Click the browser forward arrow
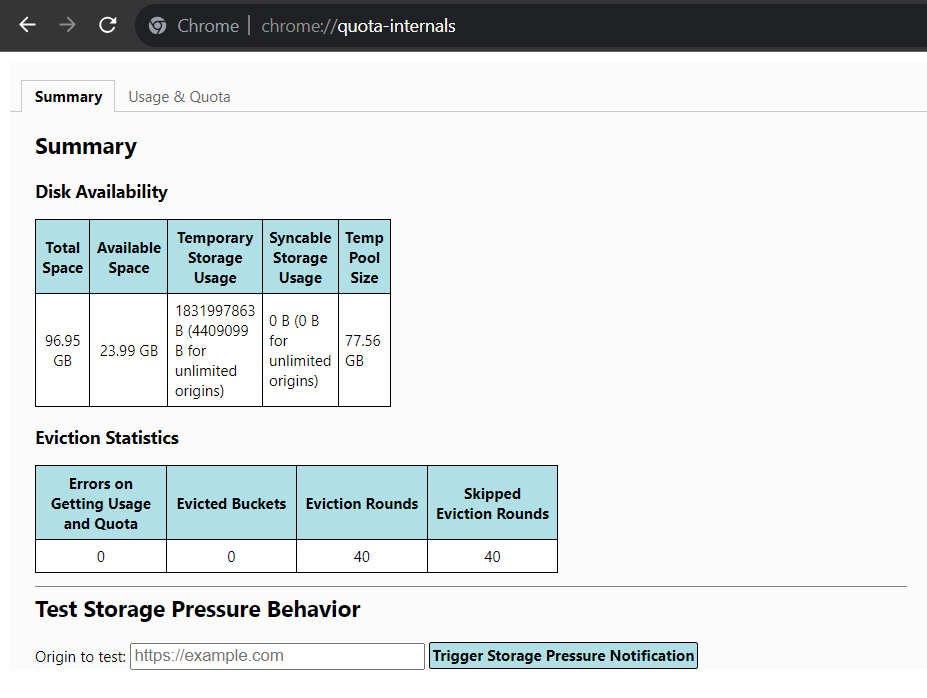927x698 pixels. tap(67, 25)
